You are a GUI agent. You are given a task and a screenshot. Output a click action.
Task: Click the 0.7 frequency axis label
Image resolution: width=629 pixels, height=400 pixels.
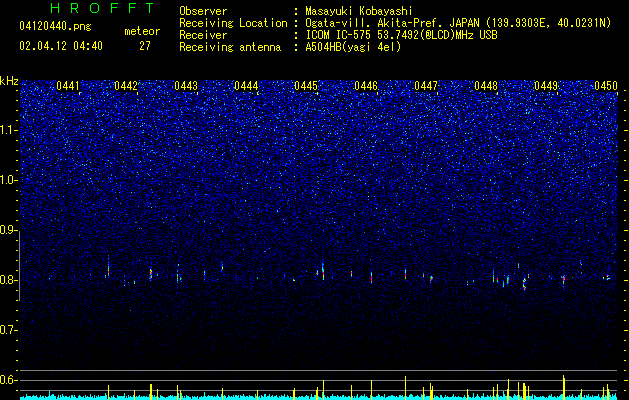9,330
